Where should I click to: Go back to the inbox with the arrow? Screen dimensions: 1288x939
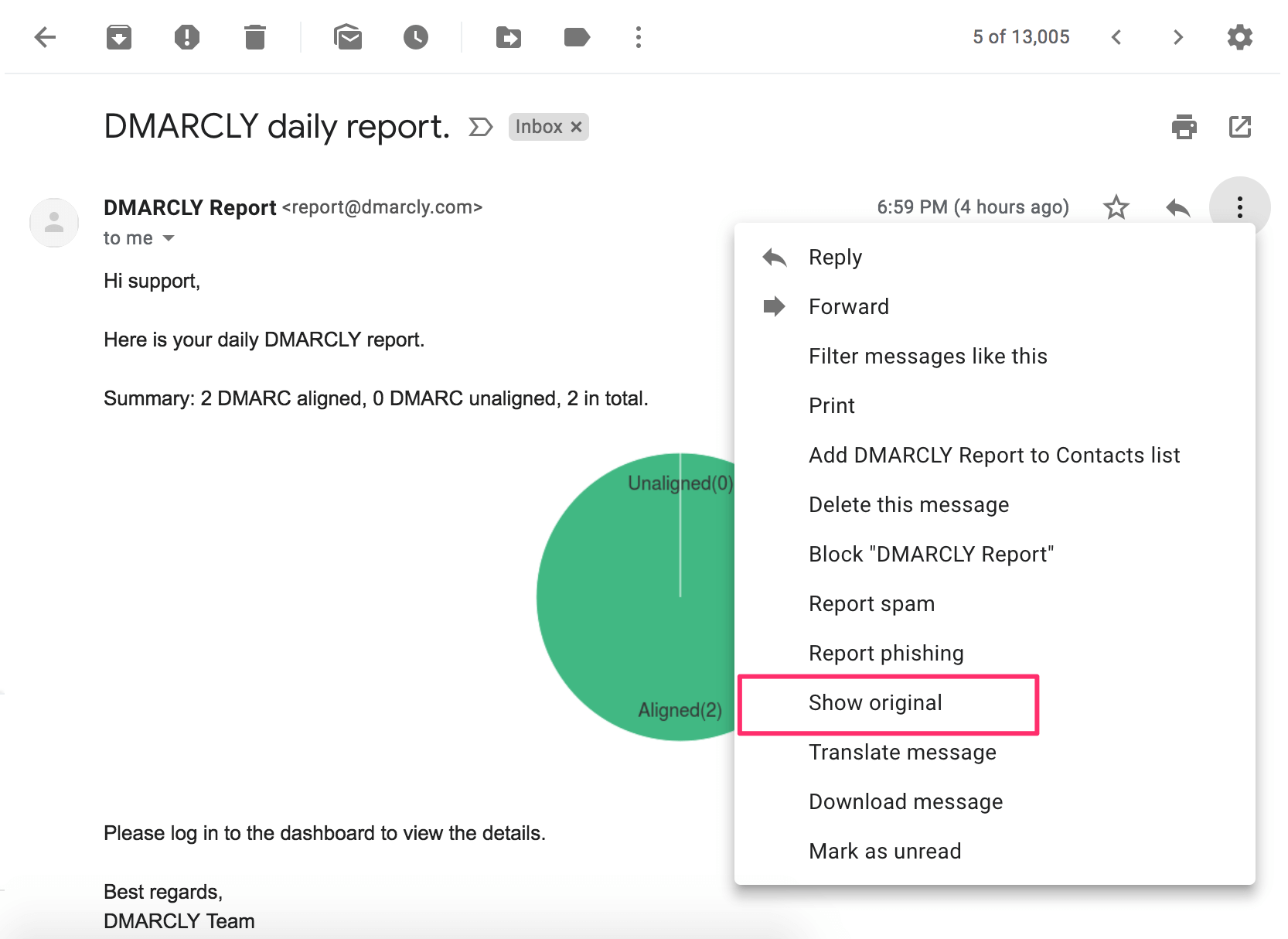[46, 36]
